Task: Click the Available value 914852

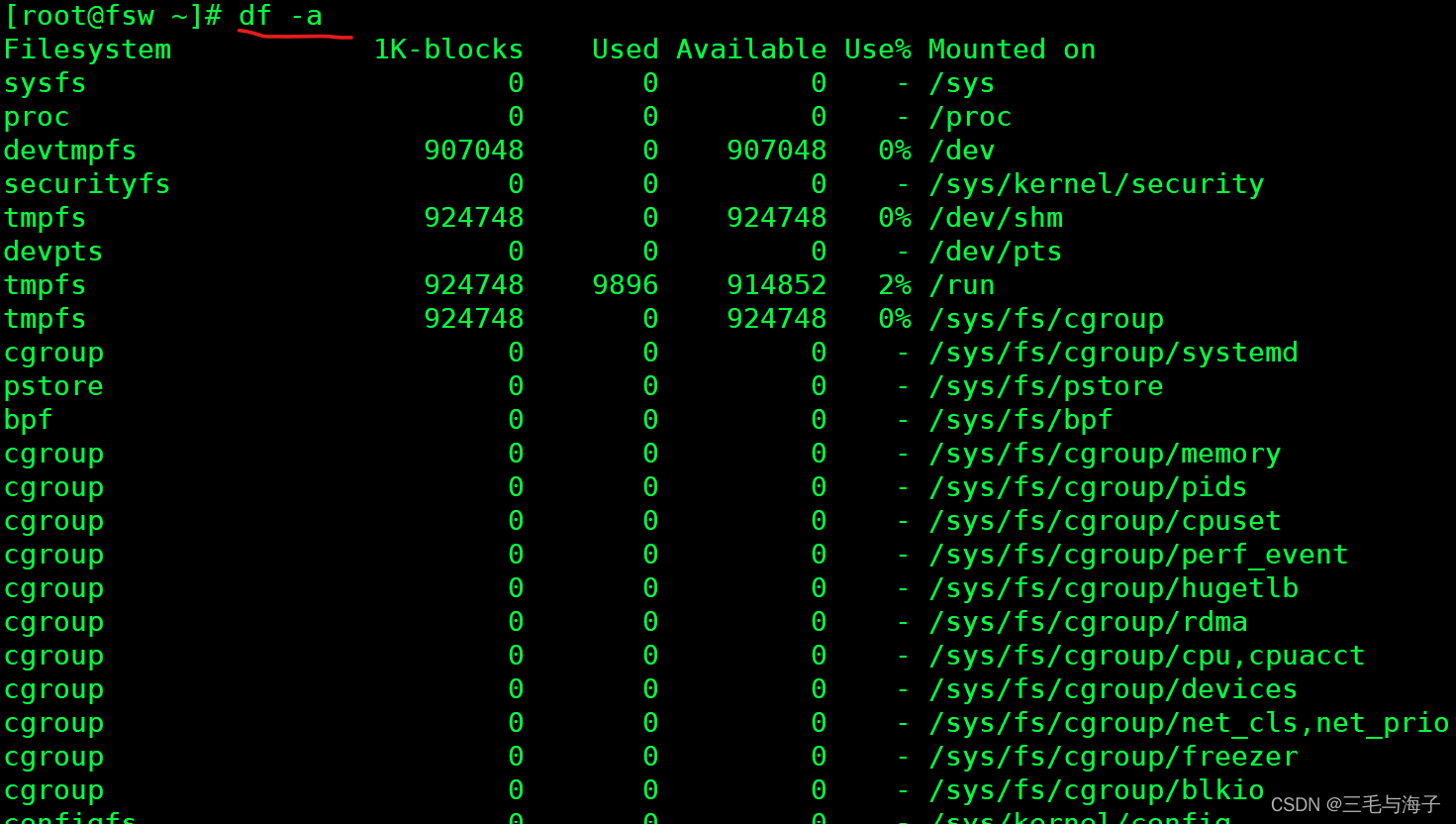Action: tap(776, 285)
